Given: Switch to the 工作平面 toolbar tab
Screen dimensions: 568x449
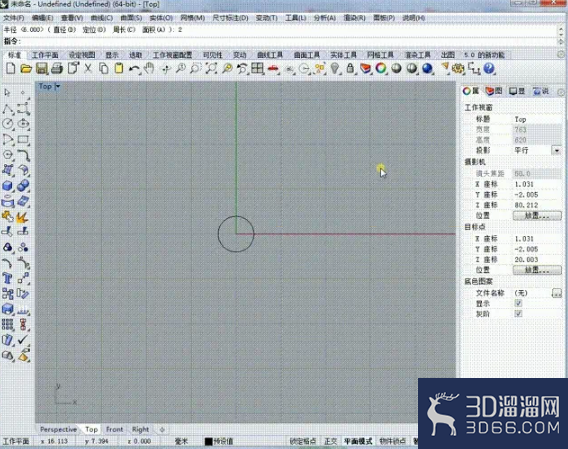Looking at the screenshot, I should pyautogui.click(x=45, y=55).
